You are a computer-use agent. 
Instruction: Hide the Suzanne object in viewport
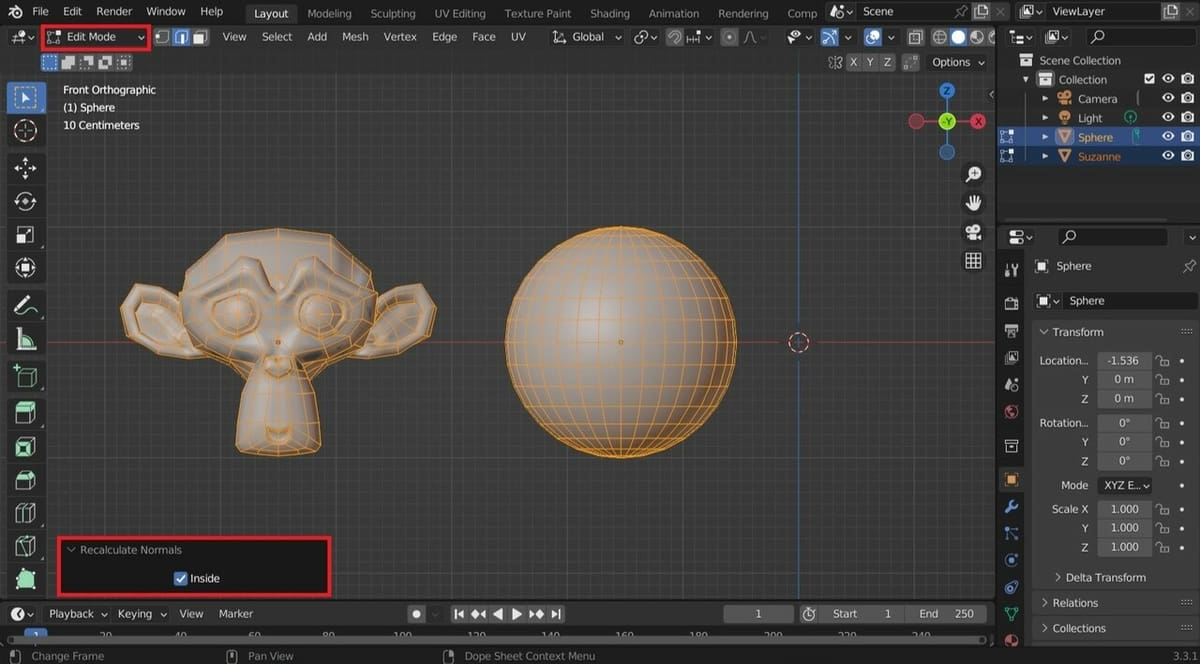coord(1167,156)
